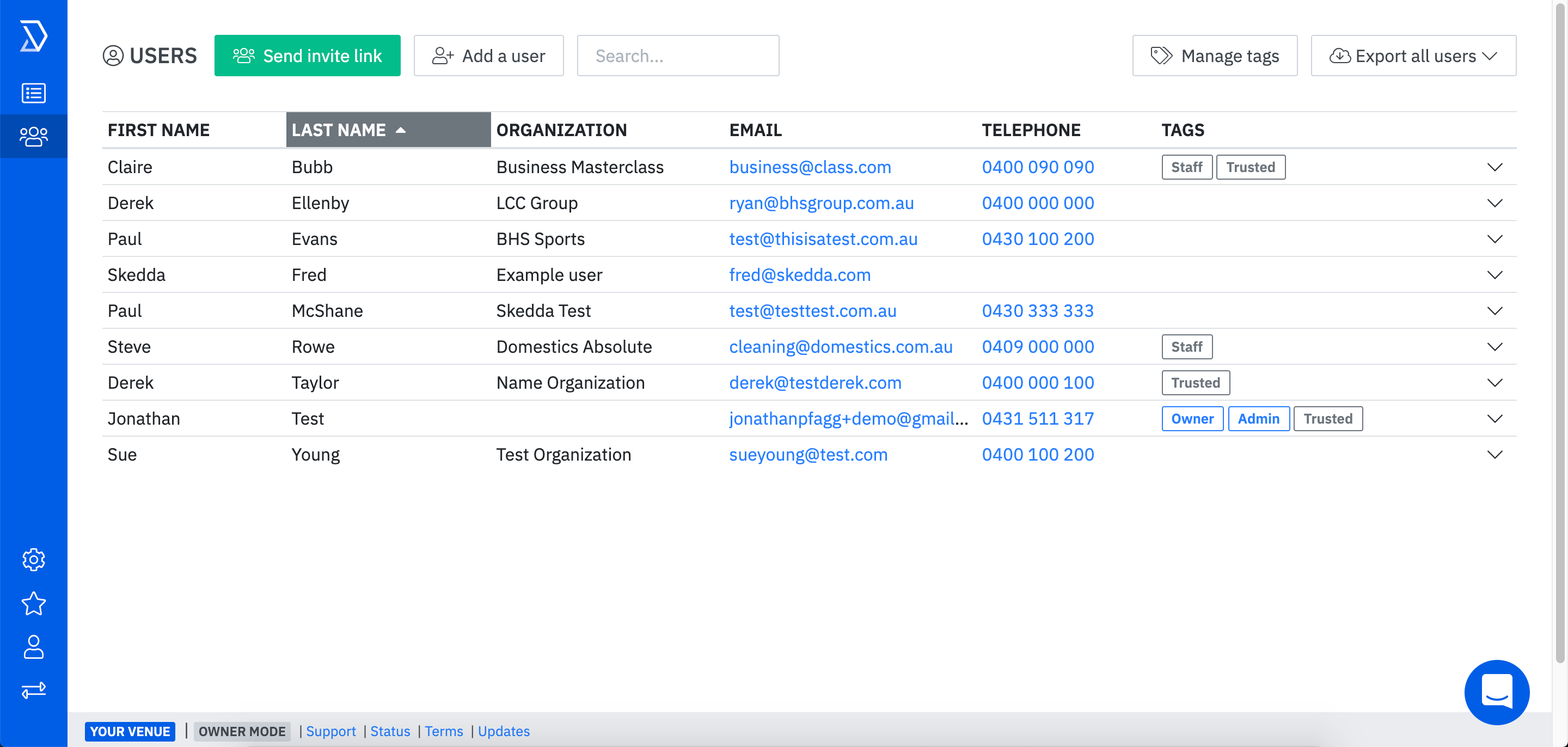This screenshot has width=1568, height=747.
Task: Click the switch arrows sidebar icon
Action: pos(33,690)
